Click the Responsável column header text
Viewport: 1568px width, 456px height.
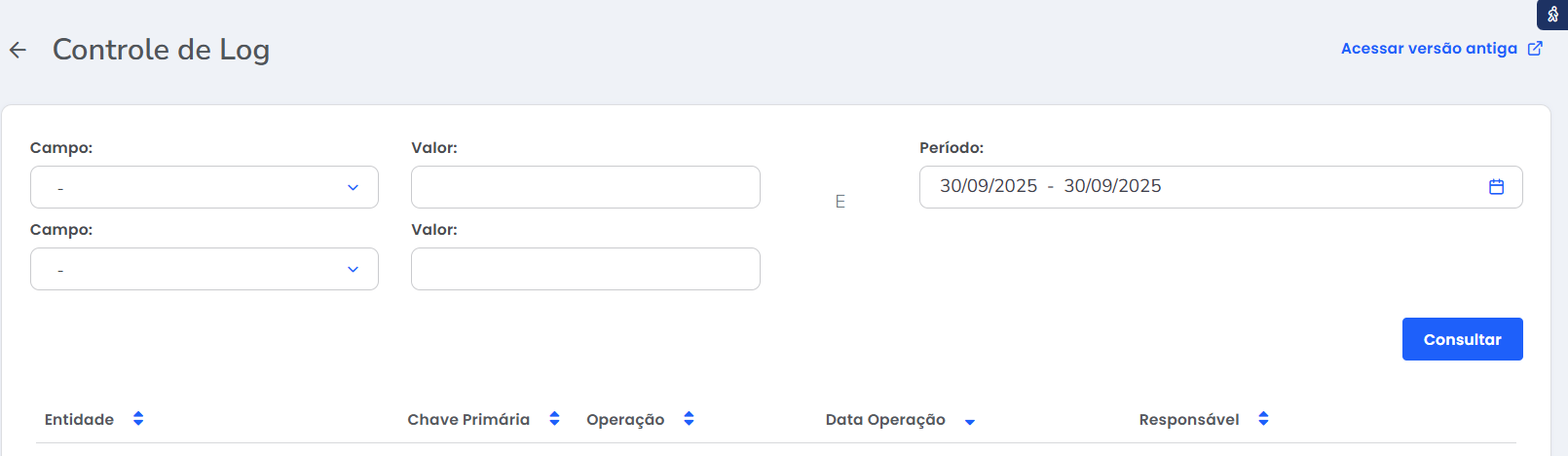(1188, 420)
